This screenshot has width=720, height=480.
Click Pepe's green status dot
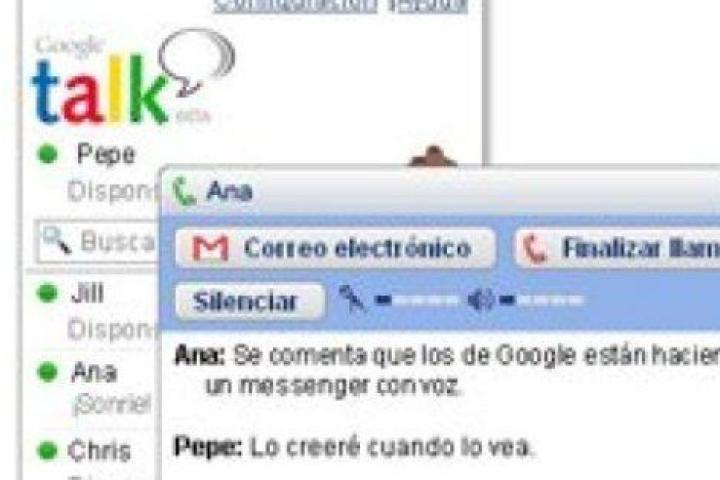(x=48, y=154)
